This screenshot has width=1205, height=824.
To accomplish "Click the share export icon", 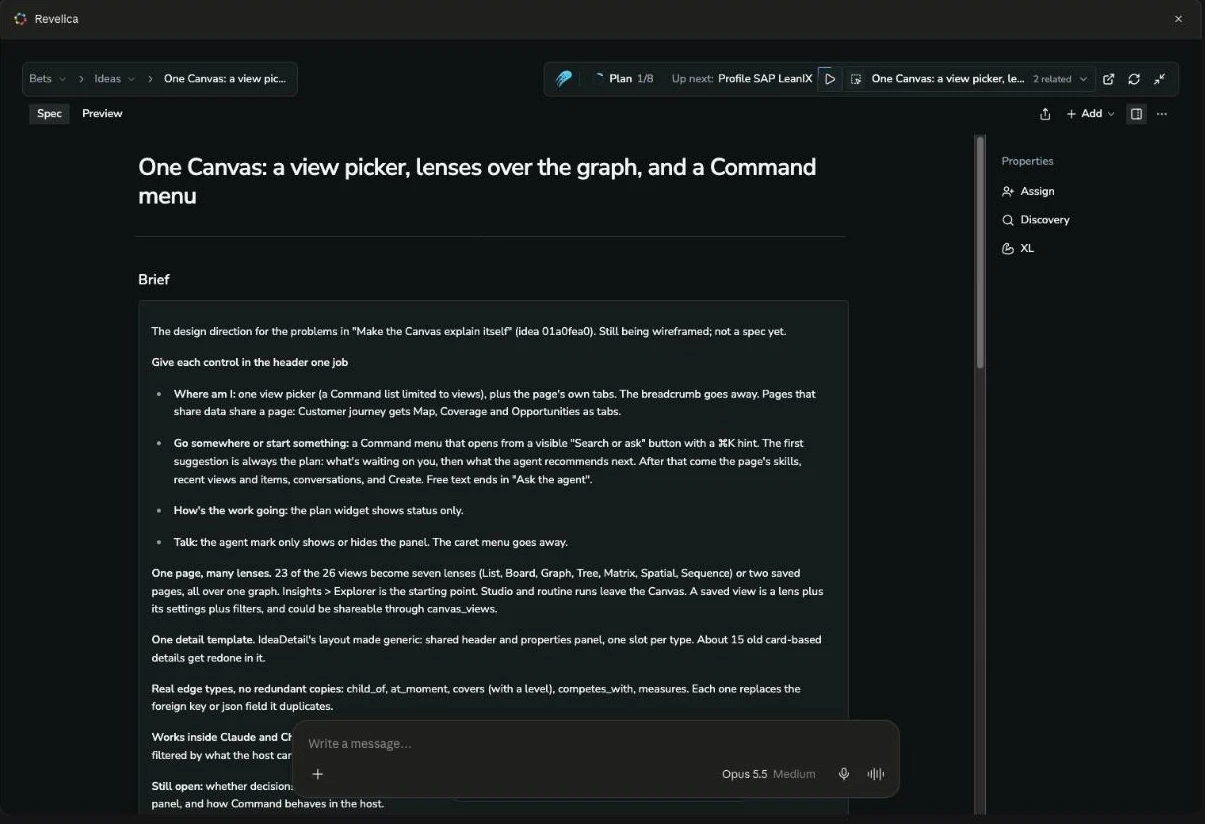I will tap(1045, 114).
